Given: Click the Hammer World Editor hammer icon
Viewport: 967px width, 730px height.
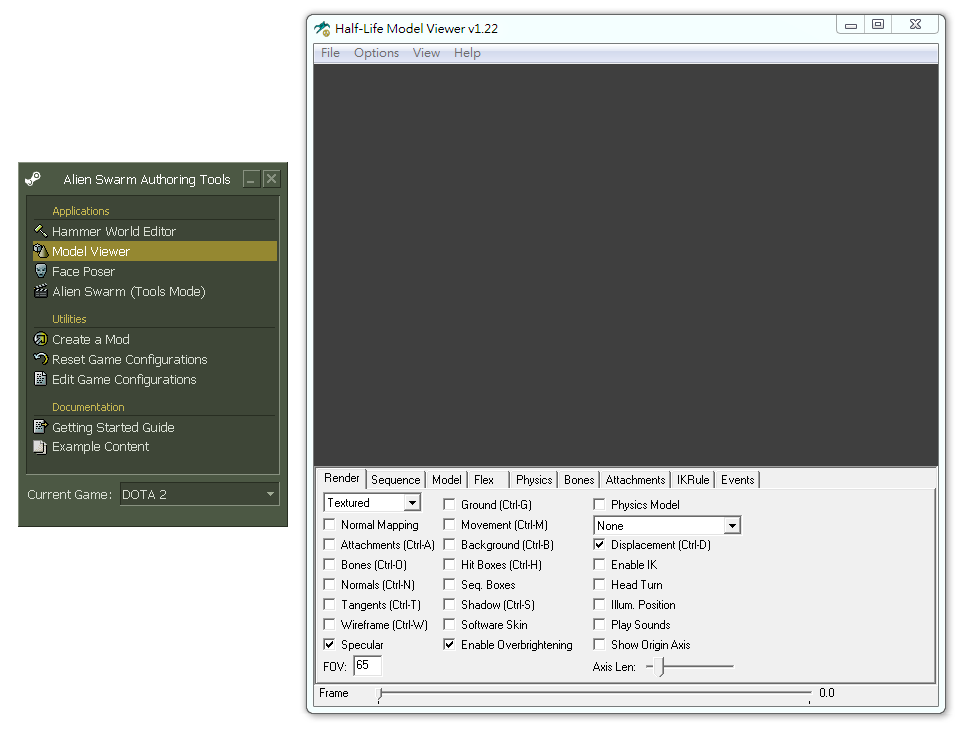Looking at the screenshot, I should click(x=41, y=231).
